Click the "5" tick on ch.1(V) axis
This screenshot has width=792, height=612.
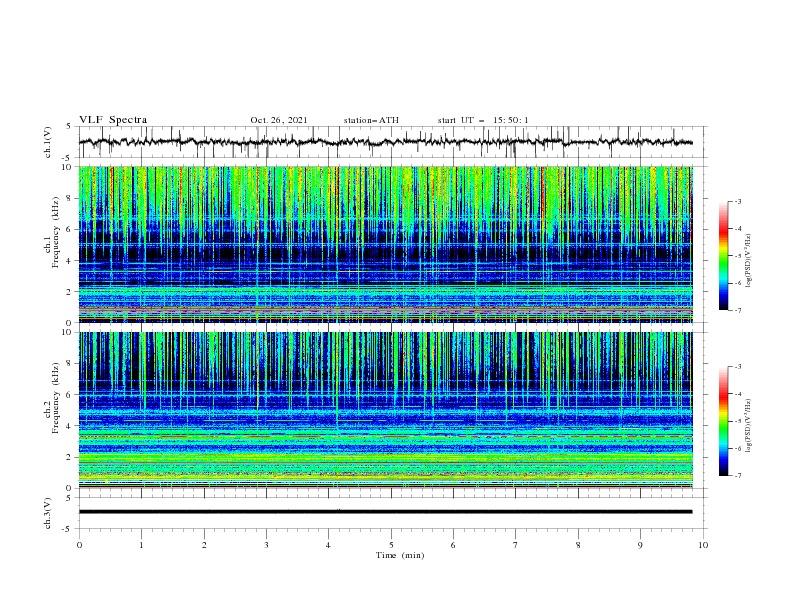point(69,126)
